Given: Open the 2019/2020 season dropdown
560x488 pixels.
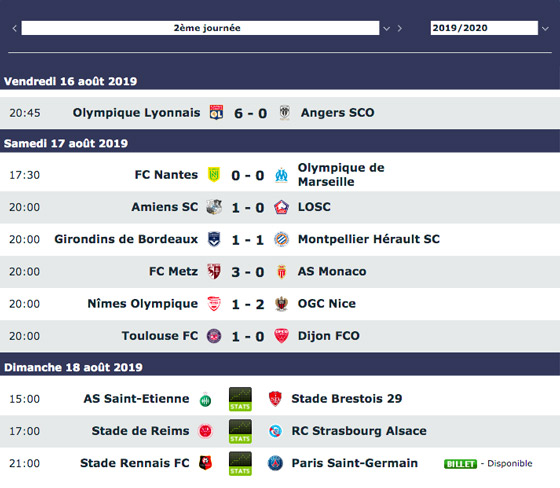Looking at the screenshot, I should click(x=484, y=28).
